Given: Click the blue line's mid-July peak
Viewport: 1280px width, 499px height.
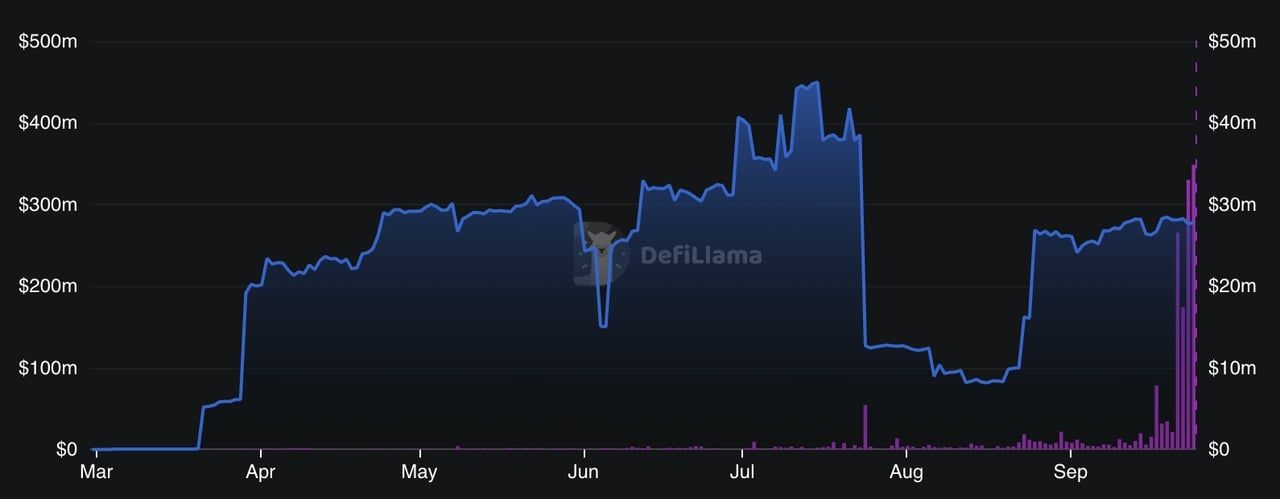Looking at the screenshot, I should pos(817,83).
